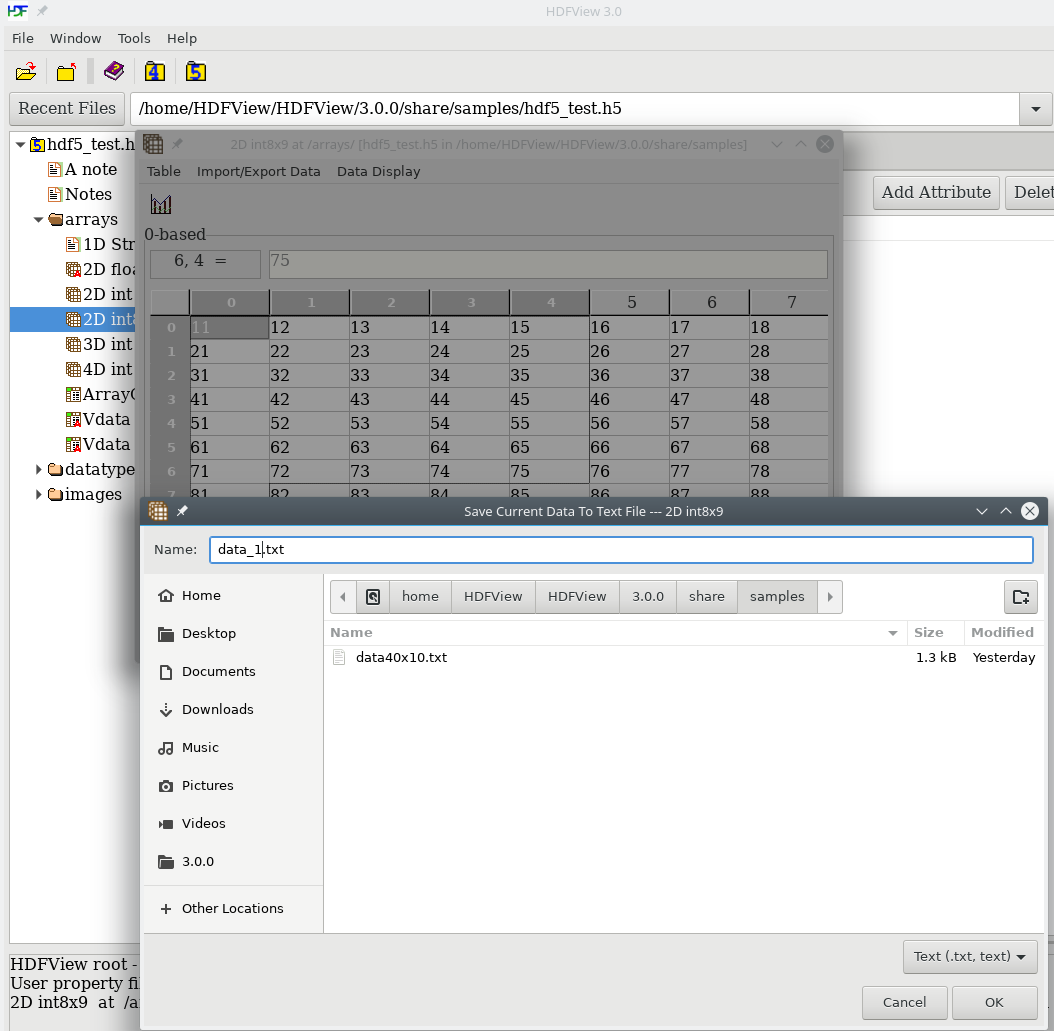Click the path bar back arrow
This screenshot has width=1054, height=1031.
point(343,597)
